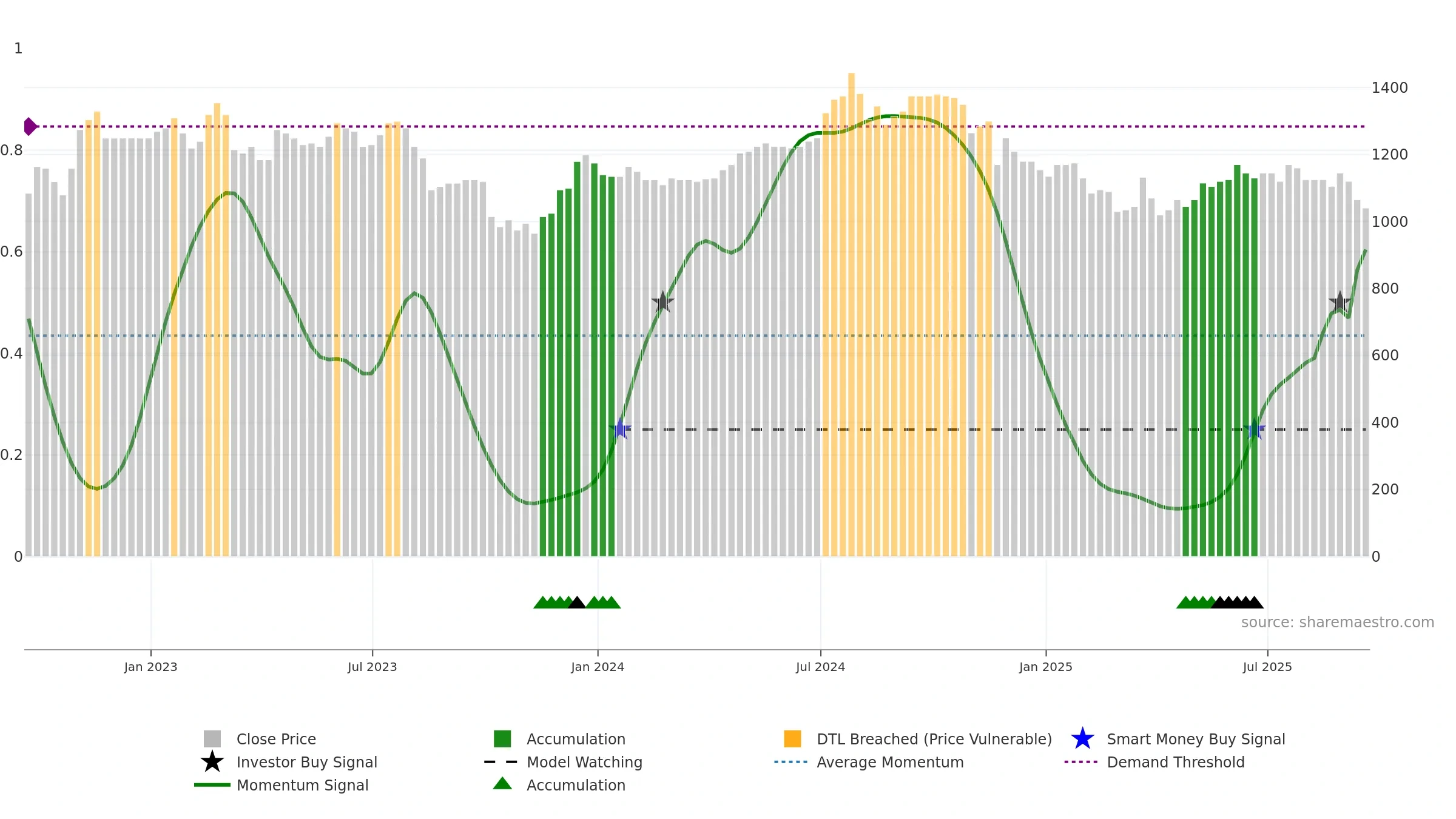Click the Smart Money Buy Signal legend label
Viewport: 1456px width, 819px height.
[1196, 739]
